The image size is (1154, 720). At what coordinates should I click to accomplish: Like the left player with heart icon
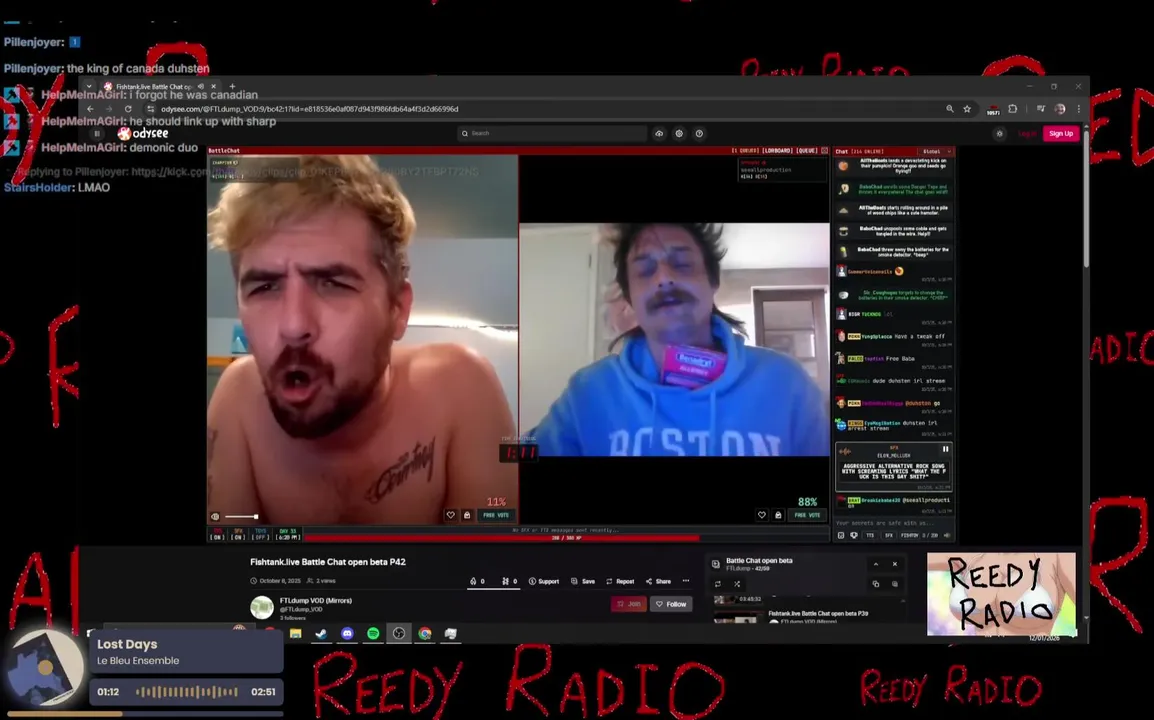[x=450, y=515]
